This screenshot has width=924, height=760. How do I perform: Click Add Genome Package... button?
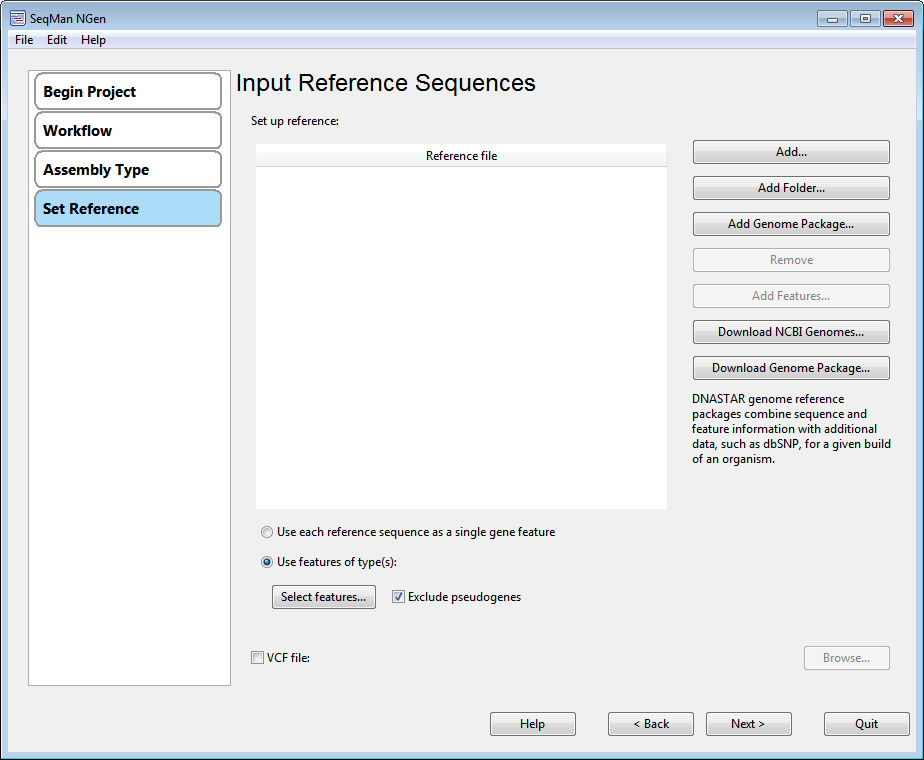point(791,224)
